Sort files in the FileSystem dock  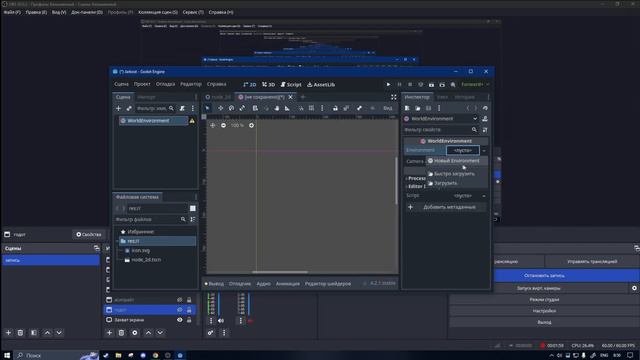(x=193, y=220)
